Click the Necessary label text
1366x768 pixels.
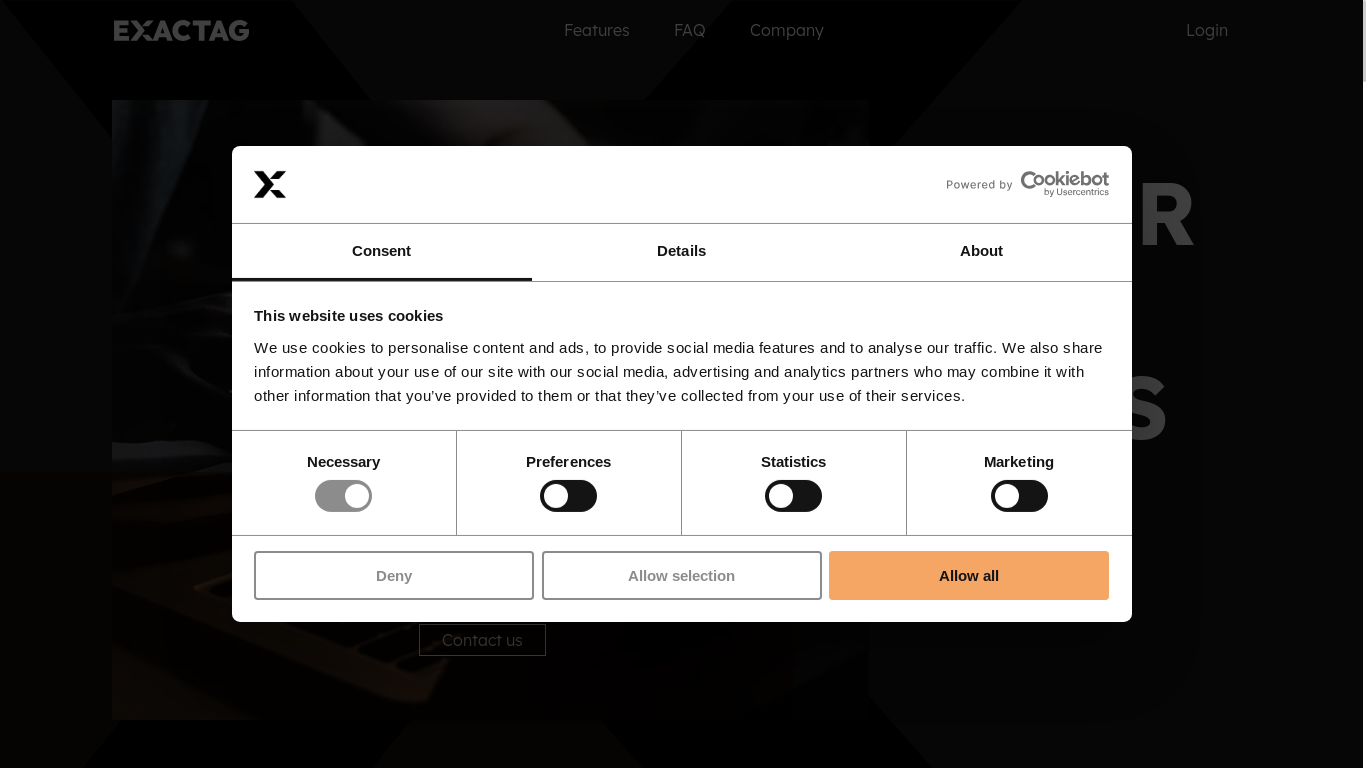pyautogui.click(x=343, y=462)
